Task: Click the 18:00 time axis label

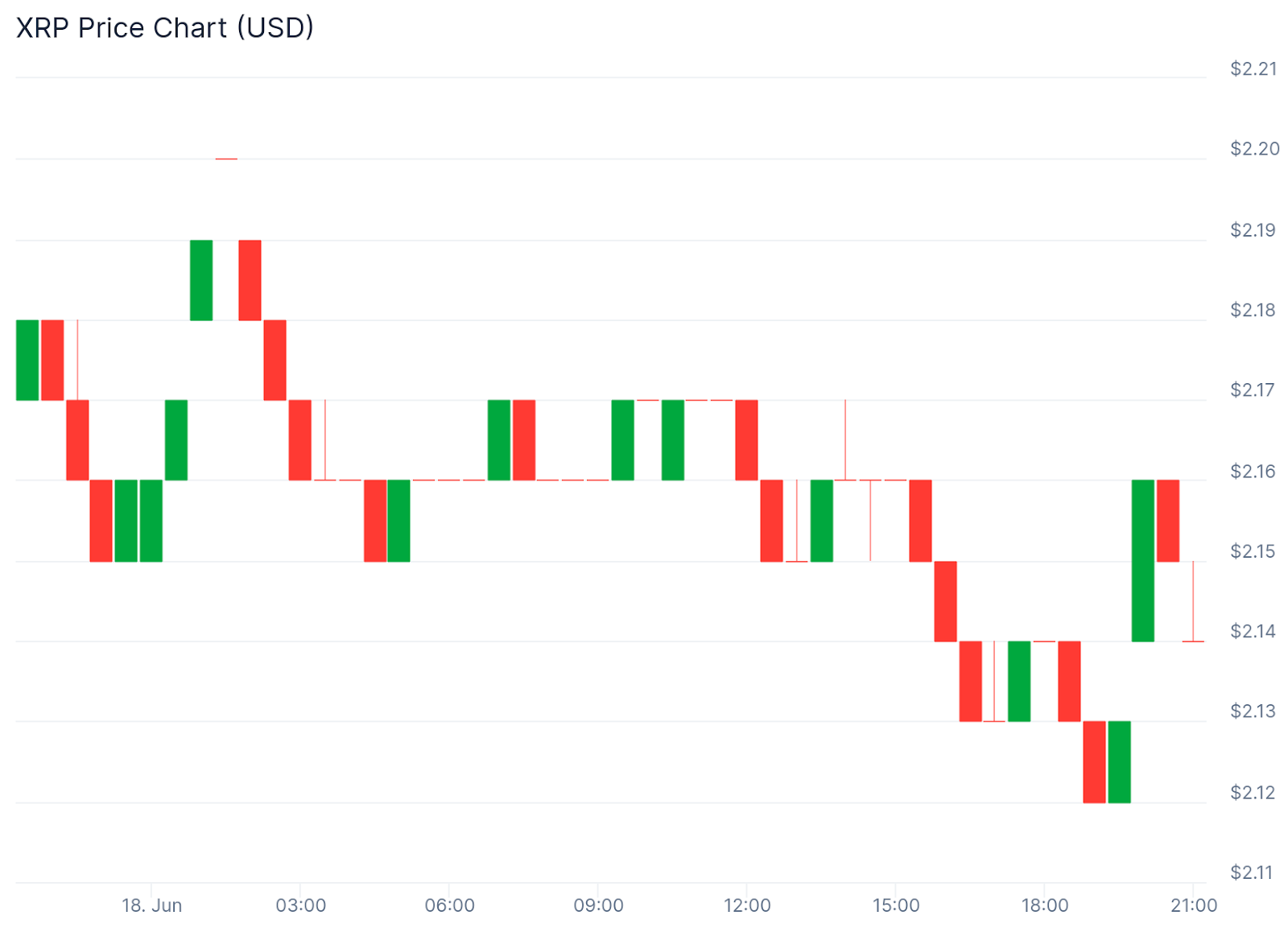Action: pyautogui.click(x=1045, y=905)
